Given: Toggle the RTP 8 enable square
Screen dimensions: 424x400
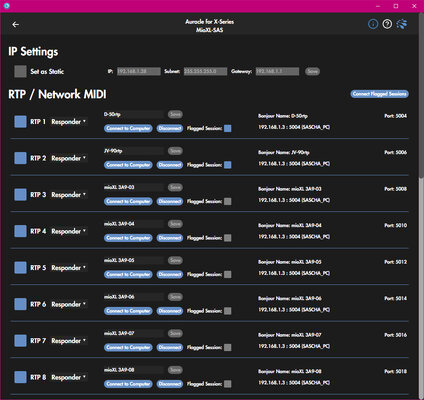Looking at the screenshot, I should 20,377.
